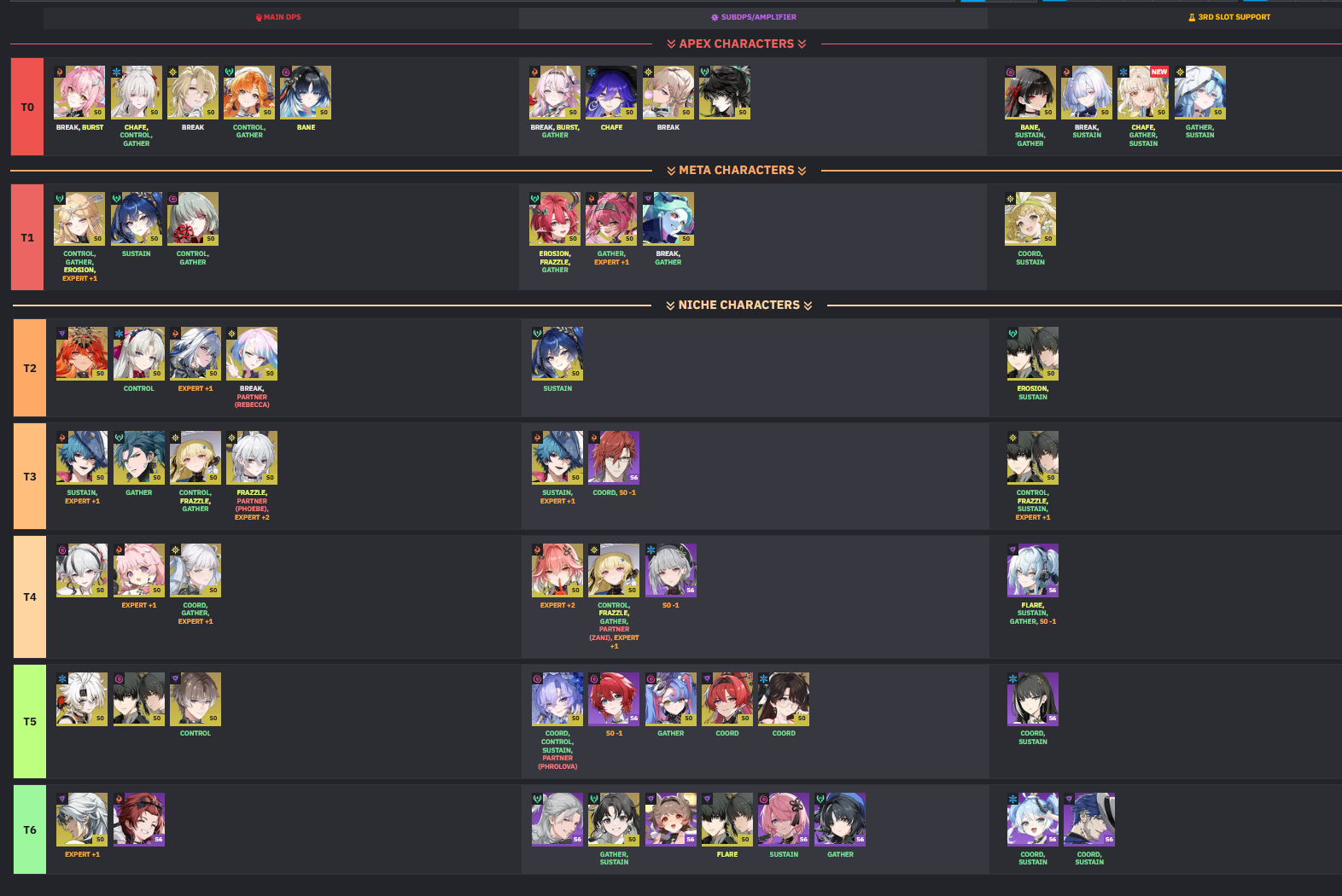Select T6 Subdps character tagged FLARE

[x=727, y=819]
